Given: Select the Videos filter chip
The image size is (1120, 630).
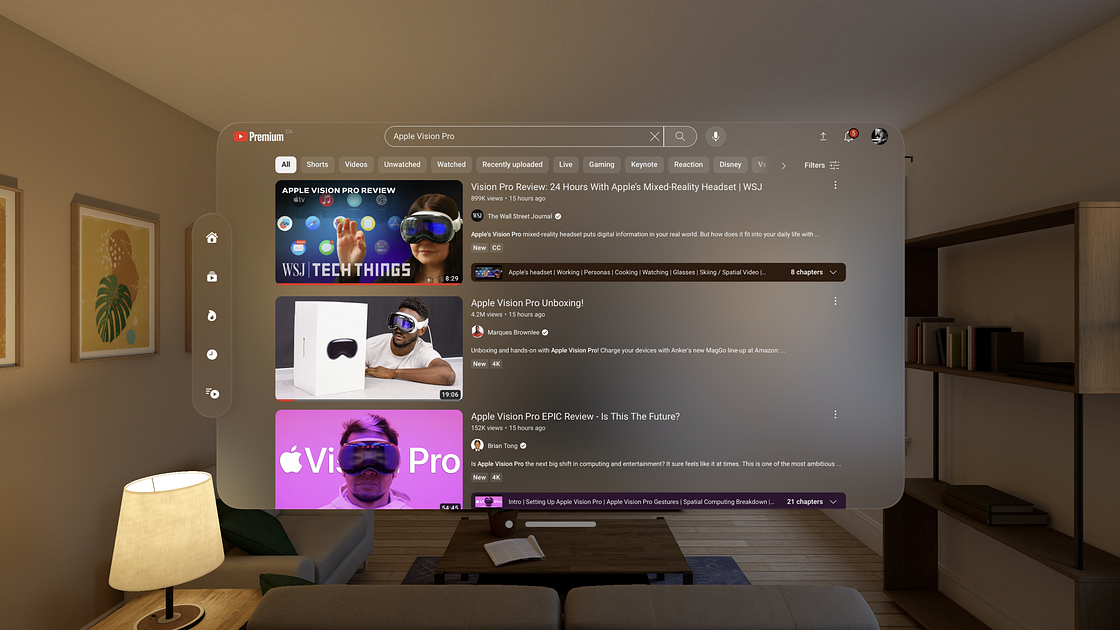Looking at the screenshot, I should tap(356, 164).
